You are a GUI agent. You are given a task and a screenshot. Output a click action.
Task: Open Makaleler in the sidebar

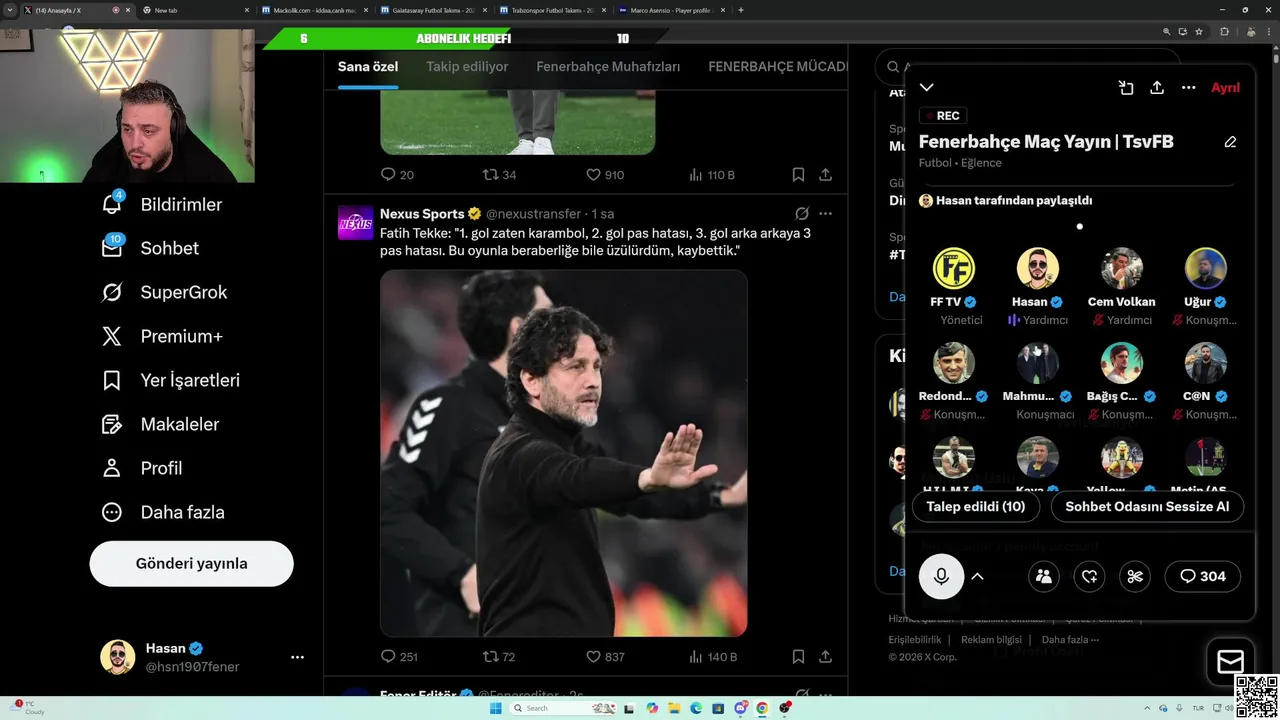pyautogui.click(x=160, y=424)
